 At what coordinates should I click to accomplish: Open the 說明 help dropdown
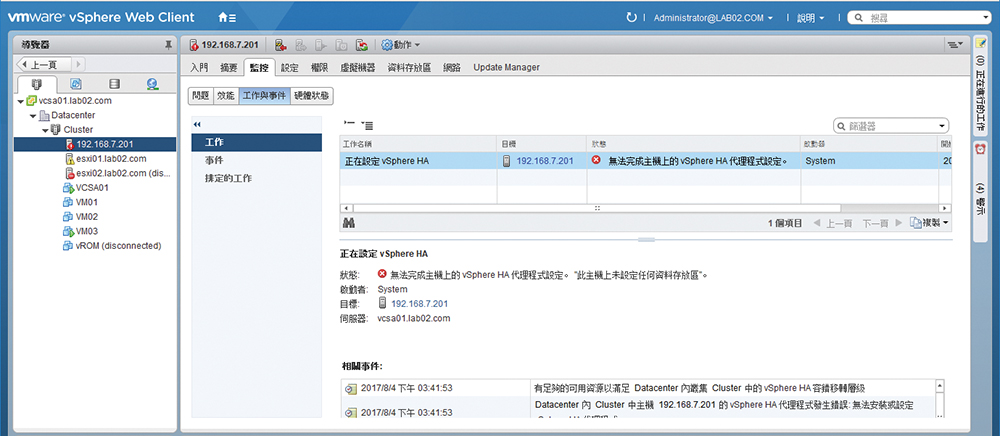pos(811,18)
